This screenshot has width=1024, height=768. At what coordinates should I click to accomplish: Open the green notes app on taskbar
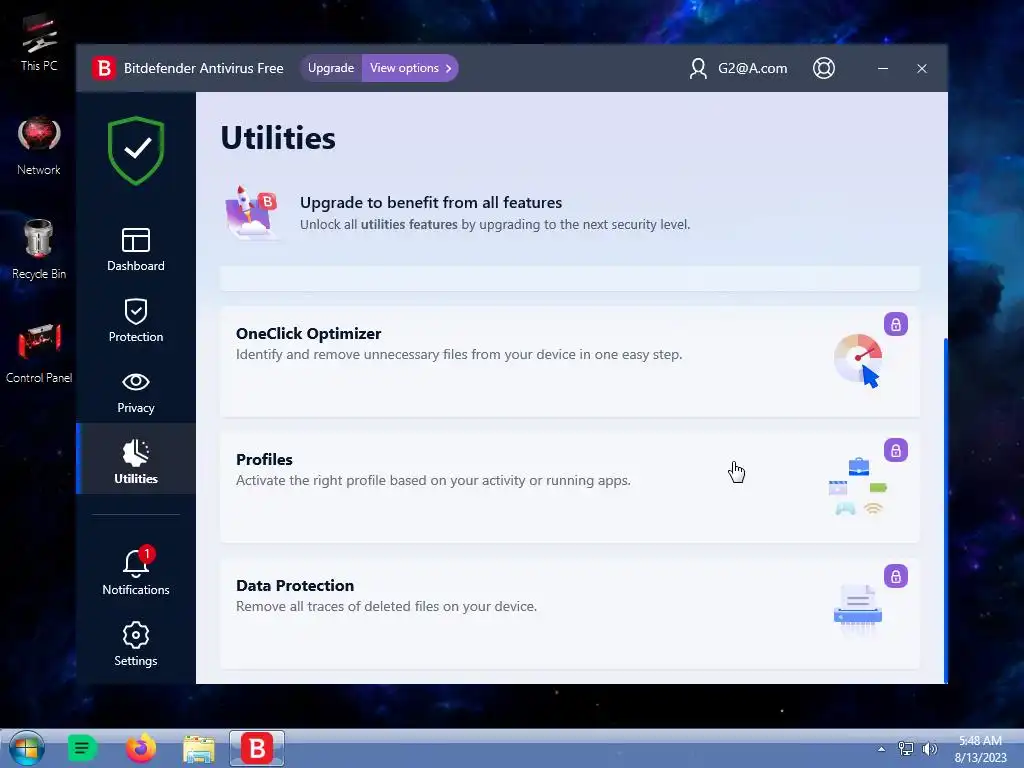pos(82,748)
